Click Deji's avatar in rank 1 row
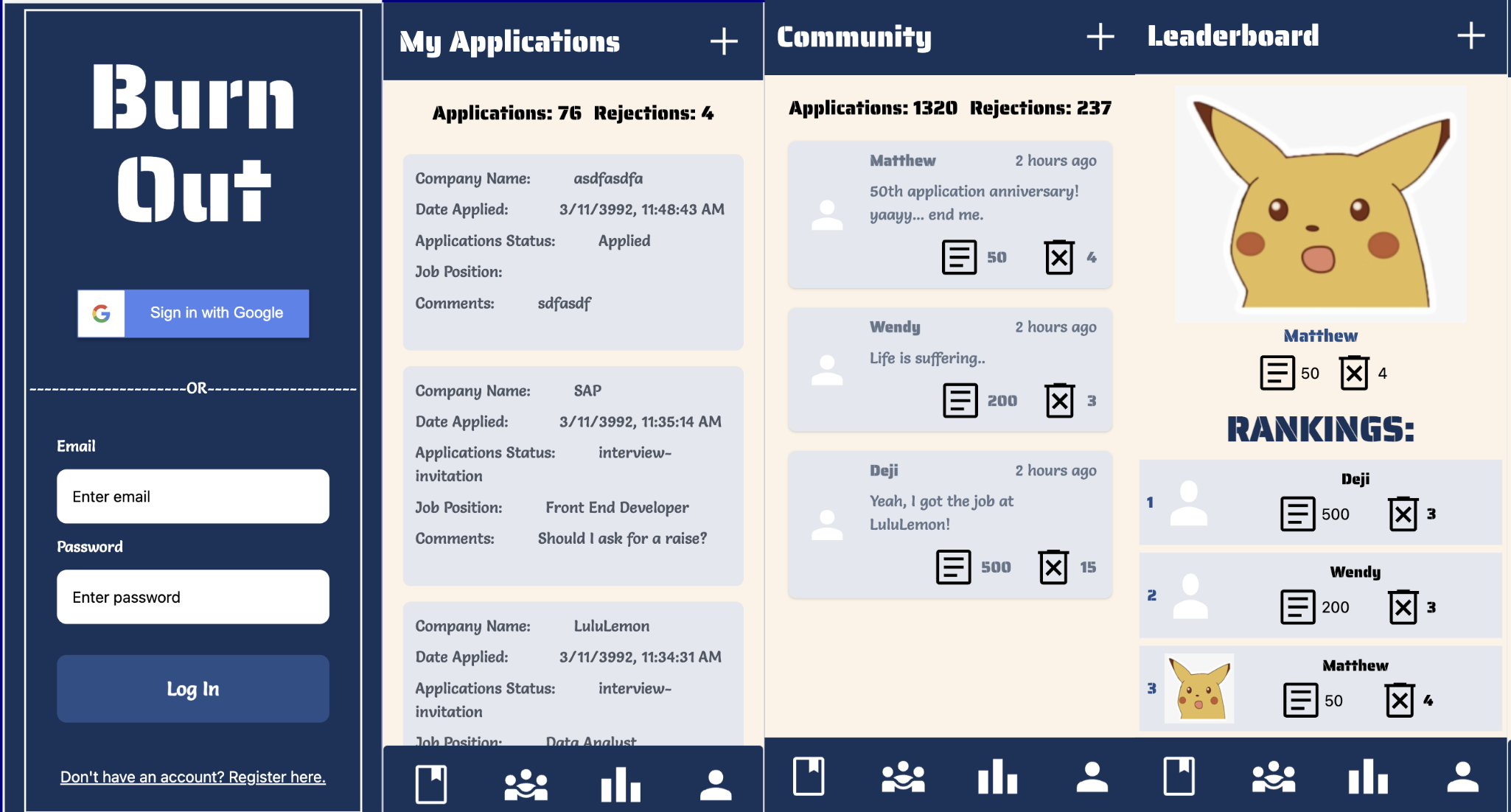This screenshot has width=1511, height=812. [1189, 503]
